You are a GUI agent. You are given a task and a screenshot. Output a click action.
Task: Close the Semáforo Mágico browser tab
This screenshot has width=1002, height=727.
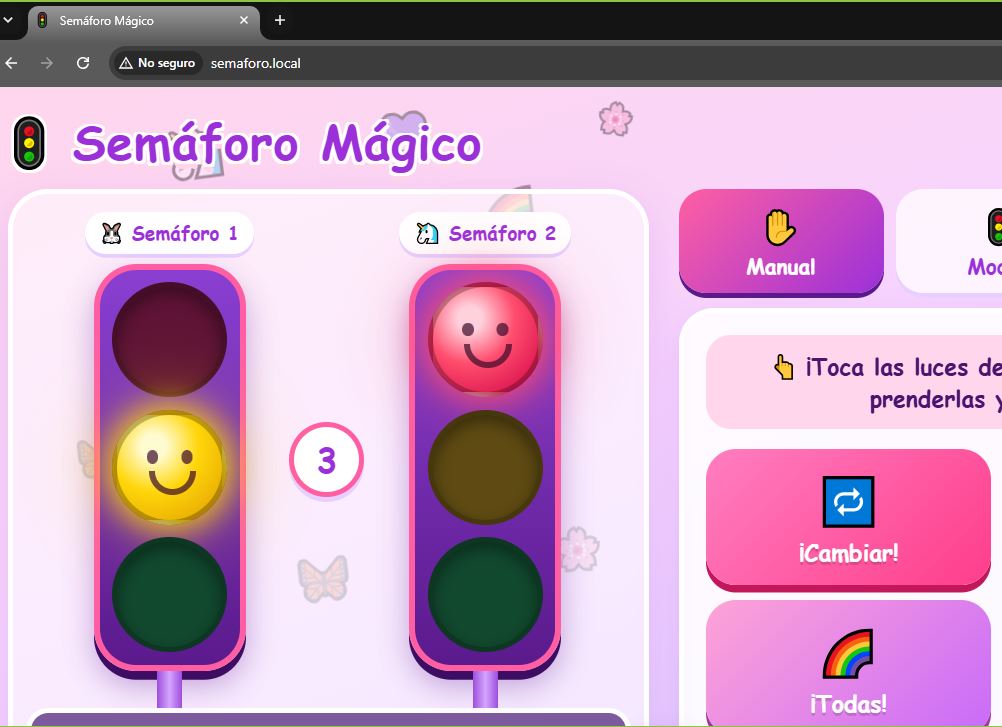(243, 20)
